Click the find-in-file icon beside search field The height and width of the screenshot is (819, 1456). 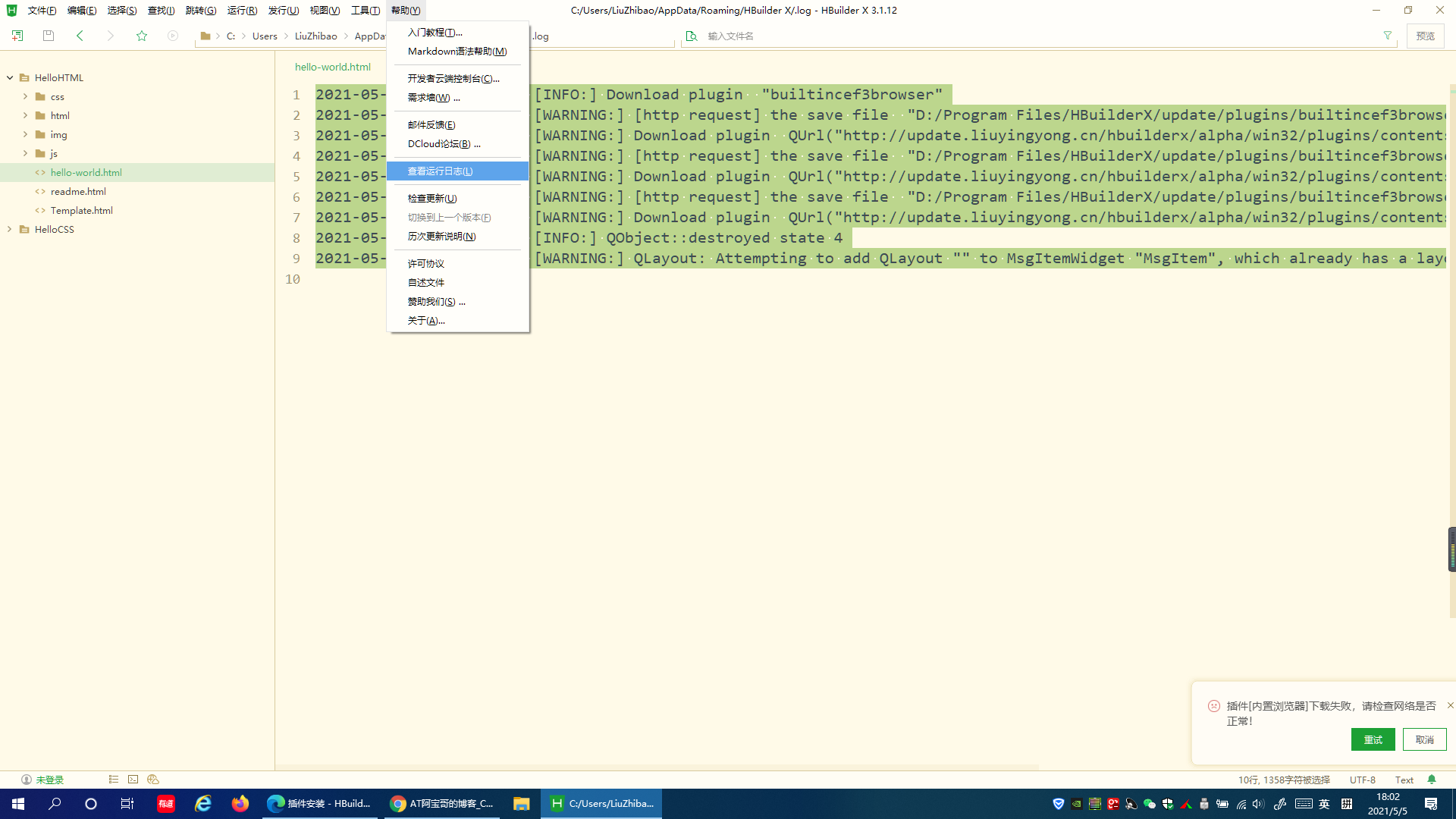click(692, 36)
